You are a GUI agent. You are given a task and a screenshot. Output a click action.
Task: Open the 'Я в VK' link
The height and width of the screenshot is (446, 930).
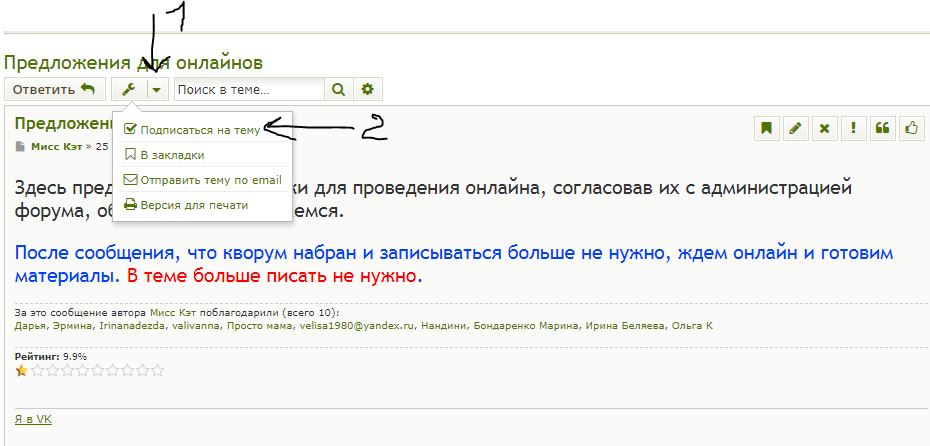[33, 419]
